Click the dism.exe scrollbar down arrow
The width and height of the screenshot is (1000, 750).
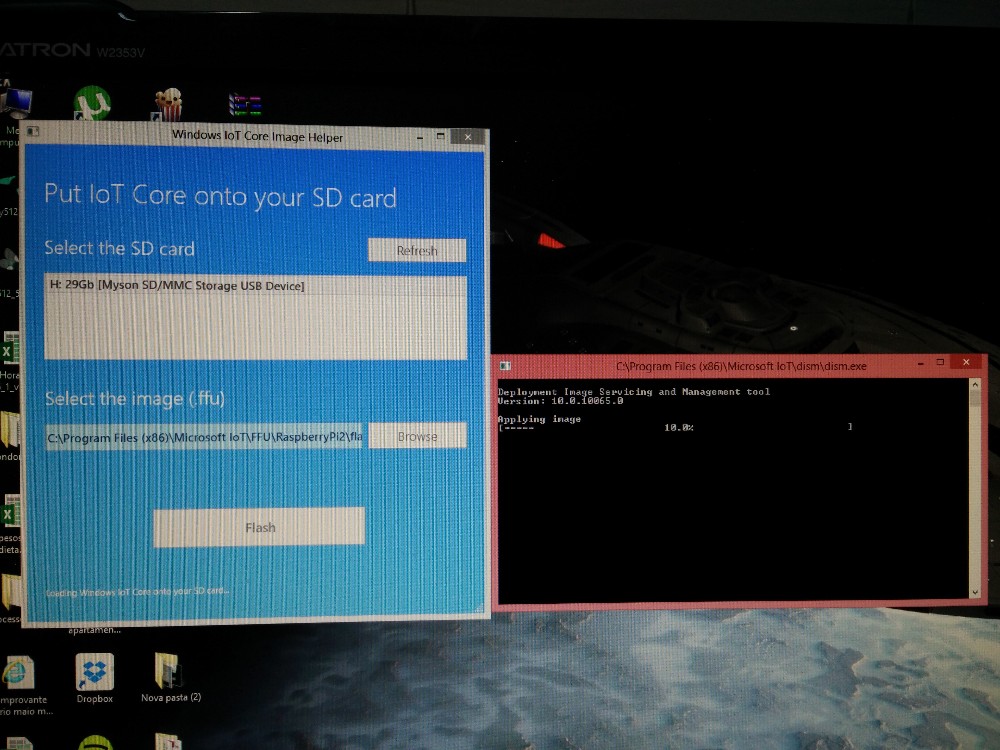(x=974, y=592)
